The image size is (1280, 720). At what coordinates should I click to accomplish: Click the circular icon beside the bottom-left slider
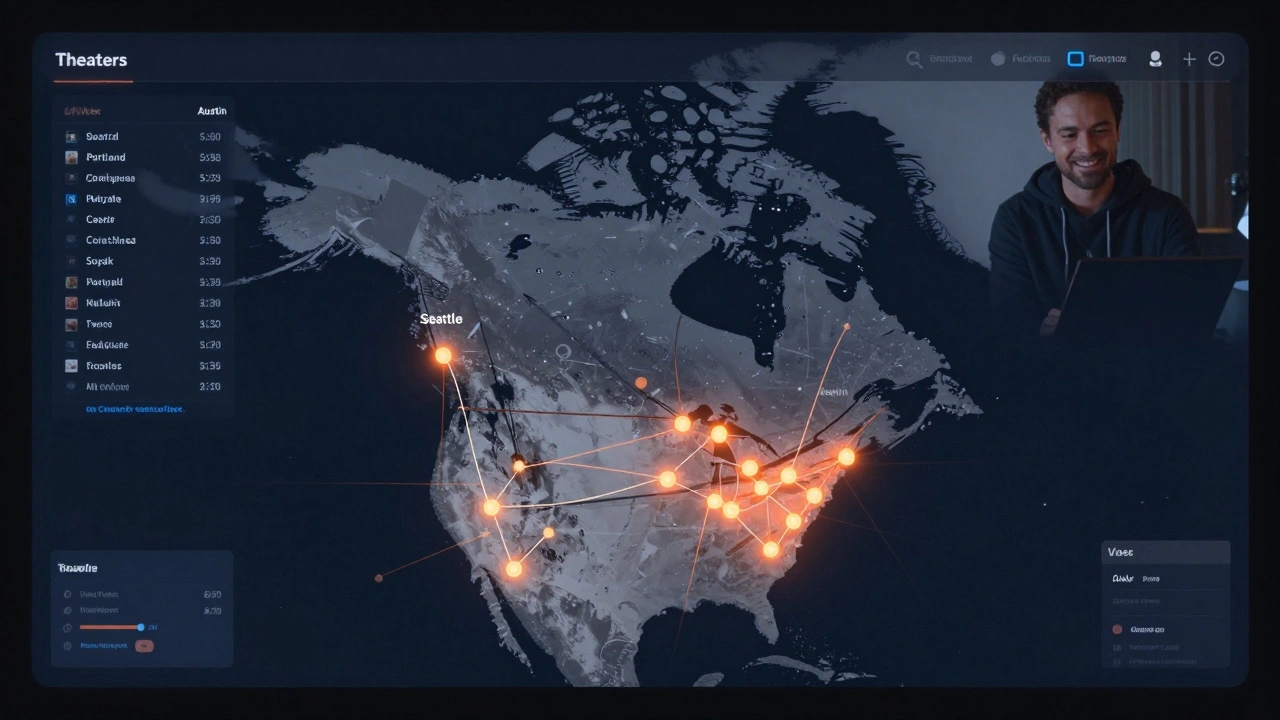pos(68,627)
